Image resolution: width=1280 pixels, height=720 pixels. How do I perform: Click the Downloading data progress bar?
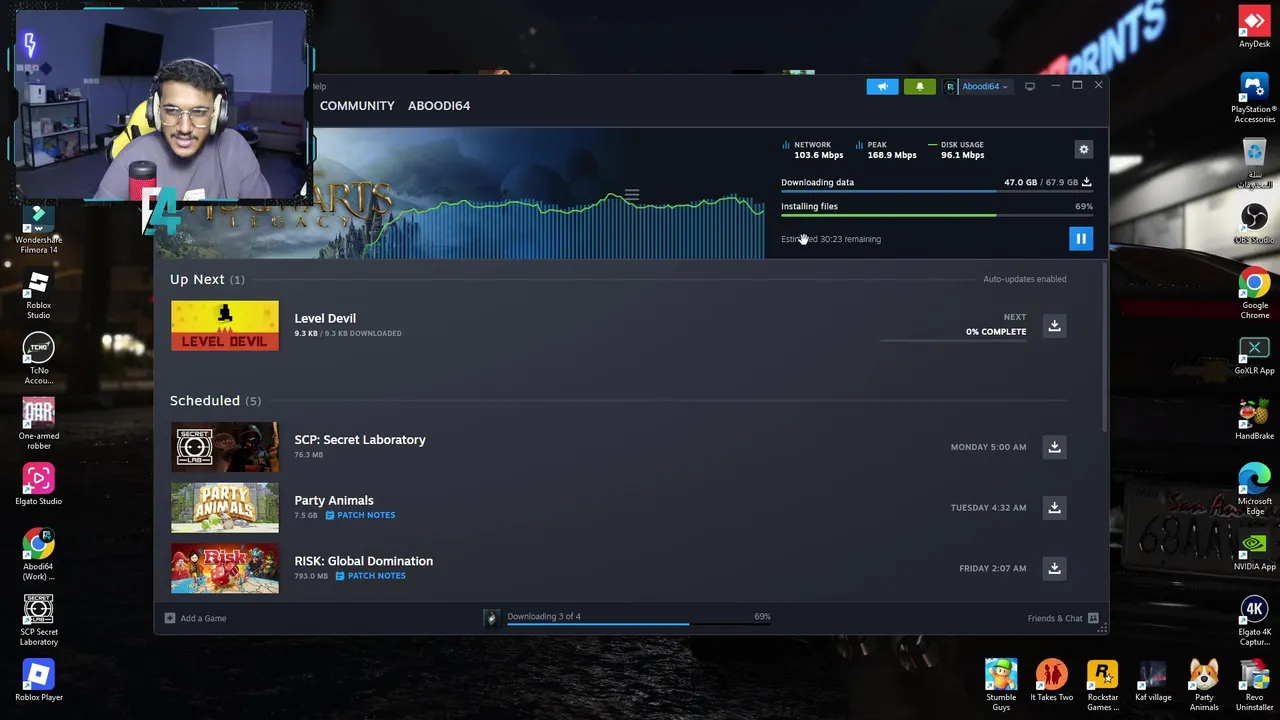[937, 191]
